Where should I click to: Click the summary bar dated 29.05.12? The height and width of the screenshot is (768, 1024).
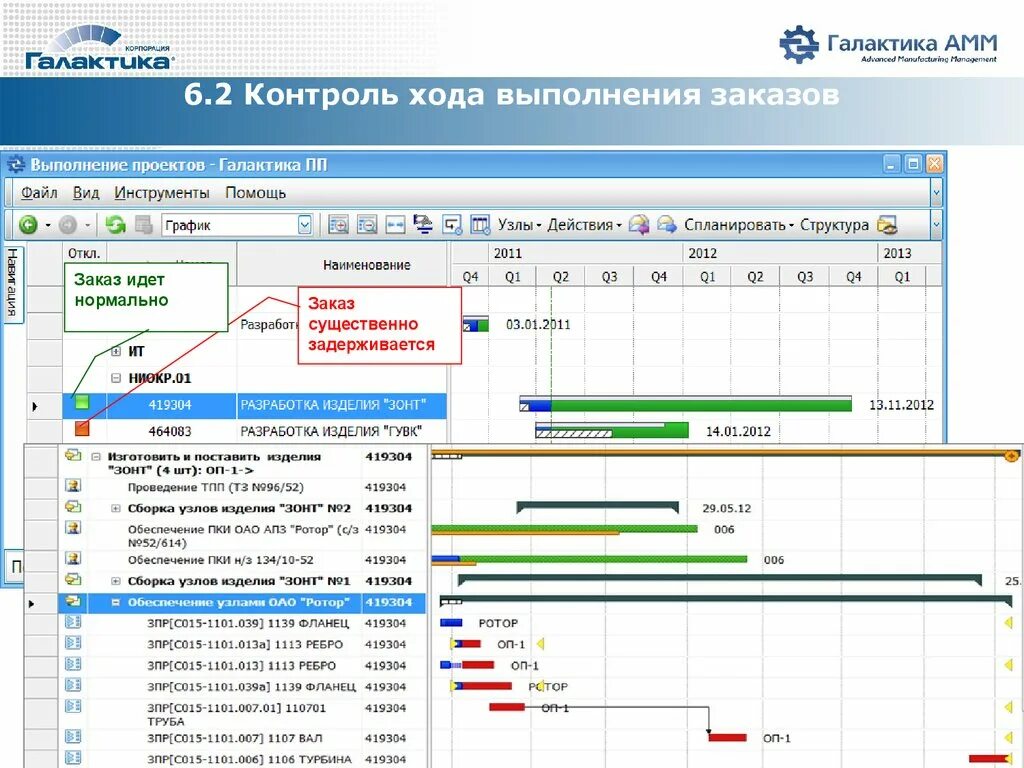[598, 507]
